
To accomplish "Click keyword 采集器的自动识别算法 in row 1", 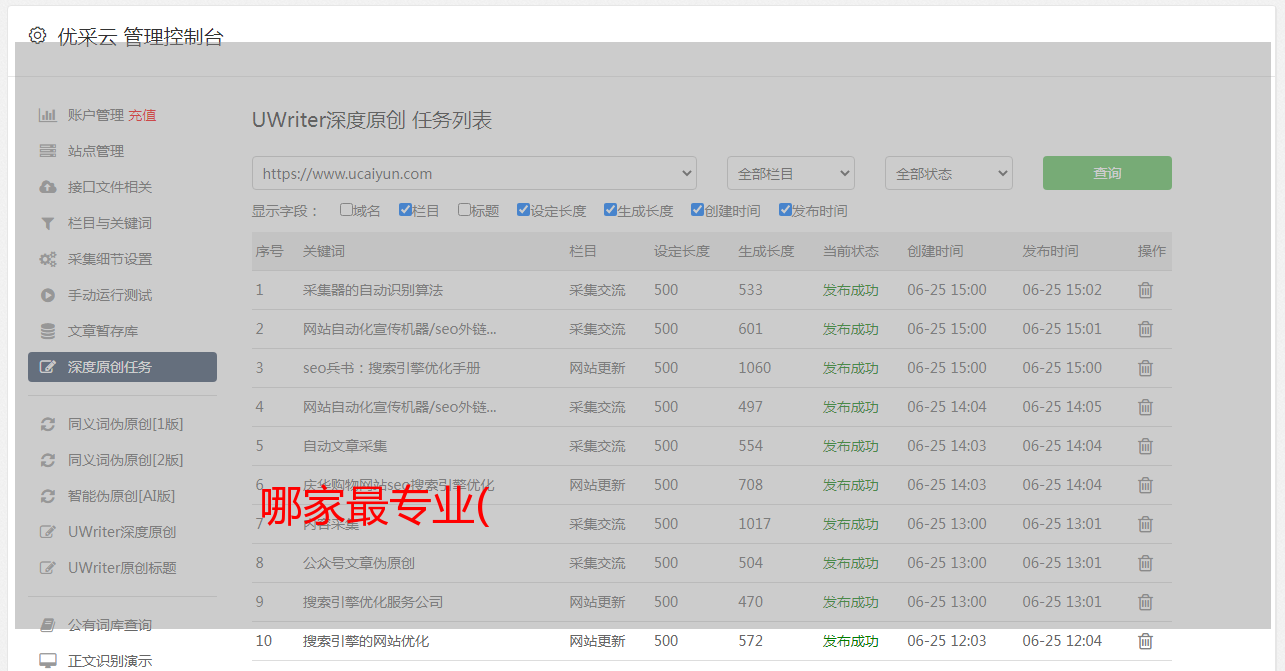I will click(373, 290).
